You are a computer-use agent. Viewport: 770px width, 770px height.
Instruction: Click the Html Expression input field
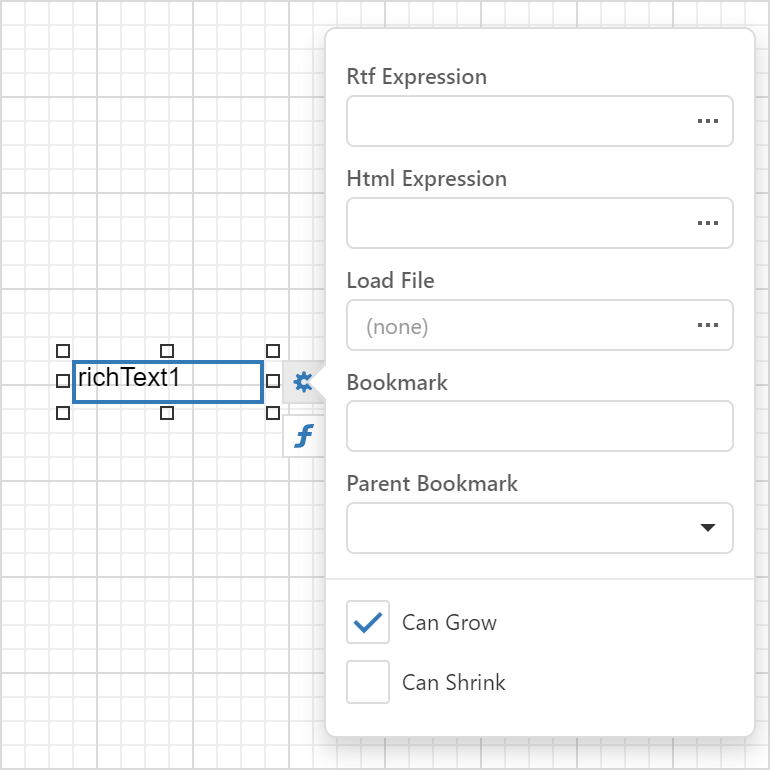click(x=515, y=223)
